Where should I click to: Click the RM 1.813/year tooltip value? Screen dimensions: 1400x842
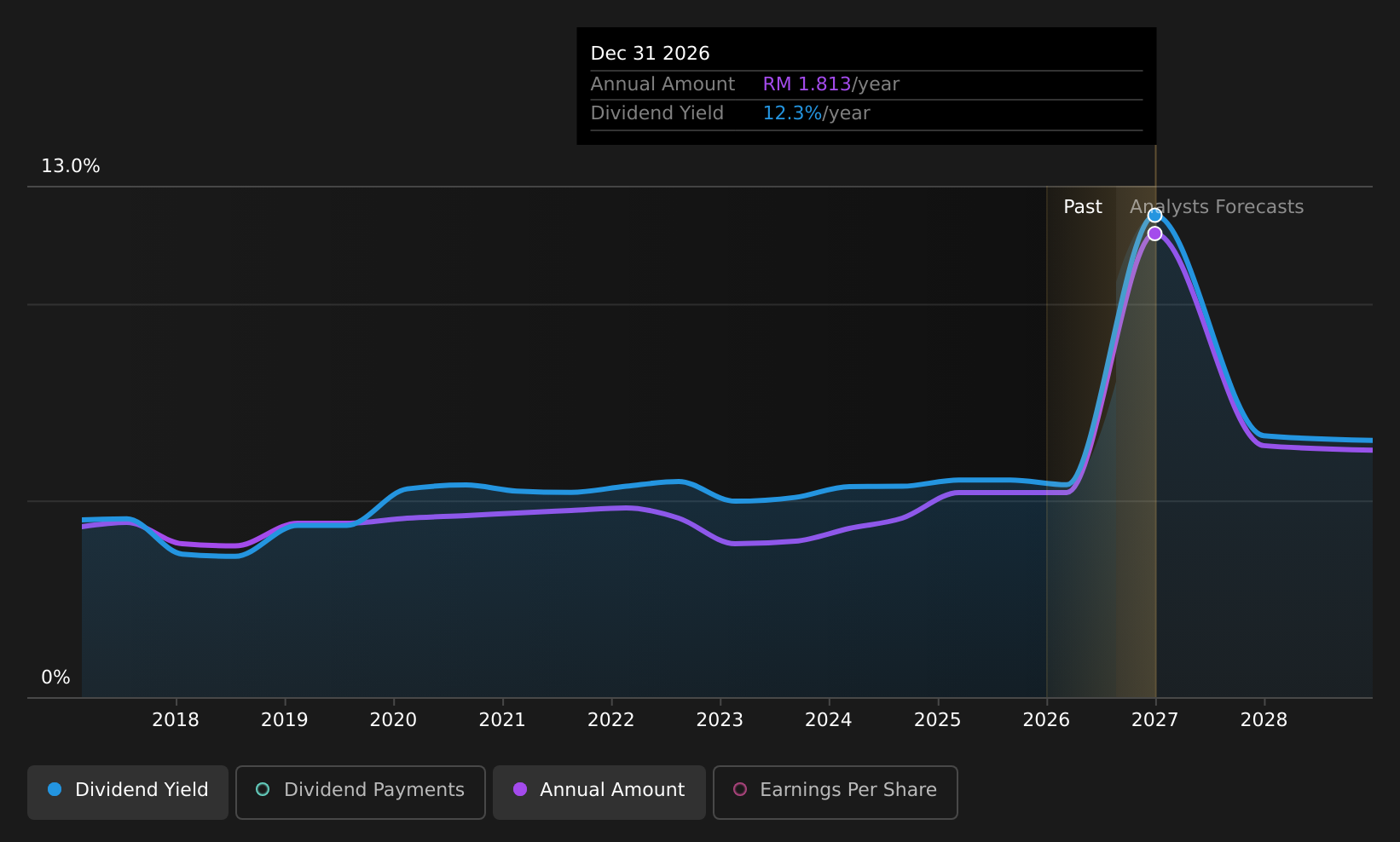pos(831,84)
